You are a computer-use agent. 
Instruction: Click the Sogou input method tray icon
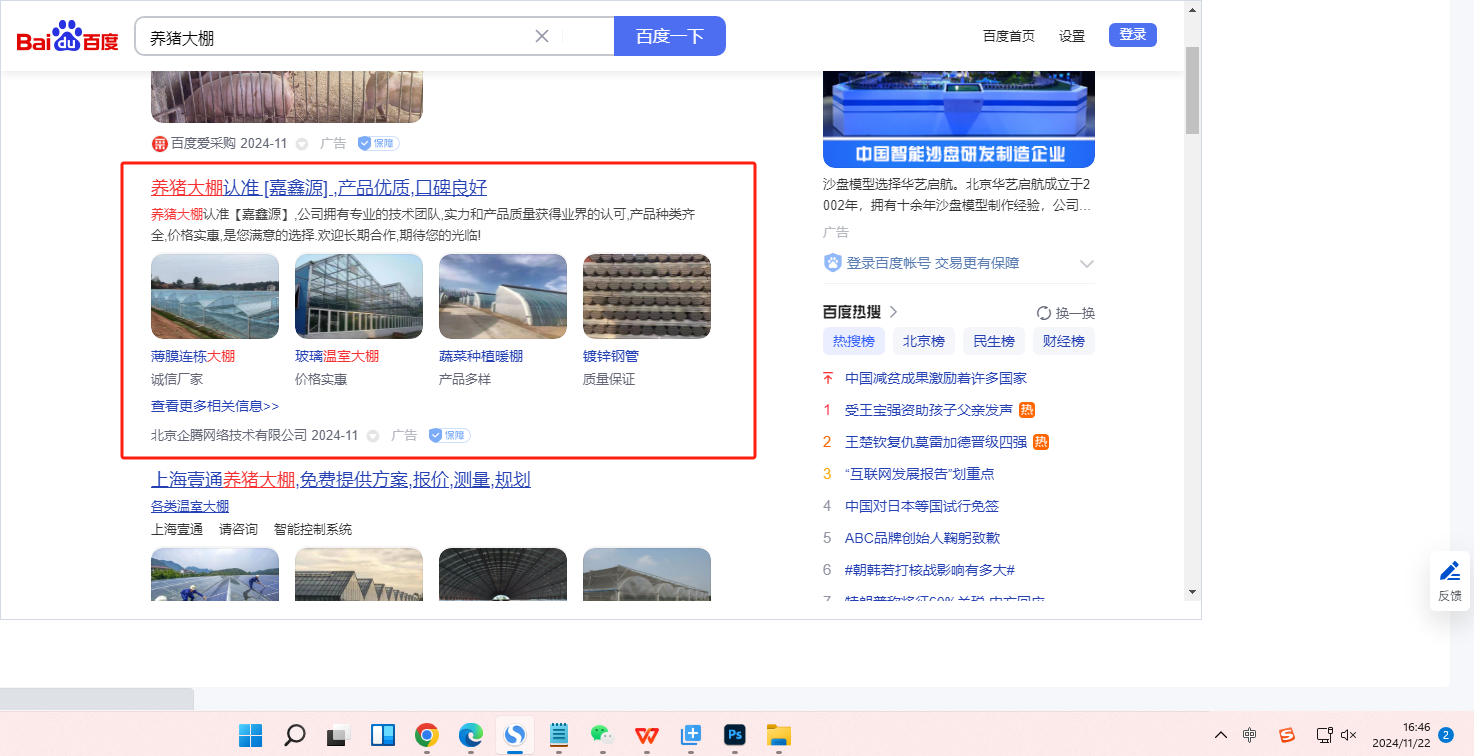1287,735
